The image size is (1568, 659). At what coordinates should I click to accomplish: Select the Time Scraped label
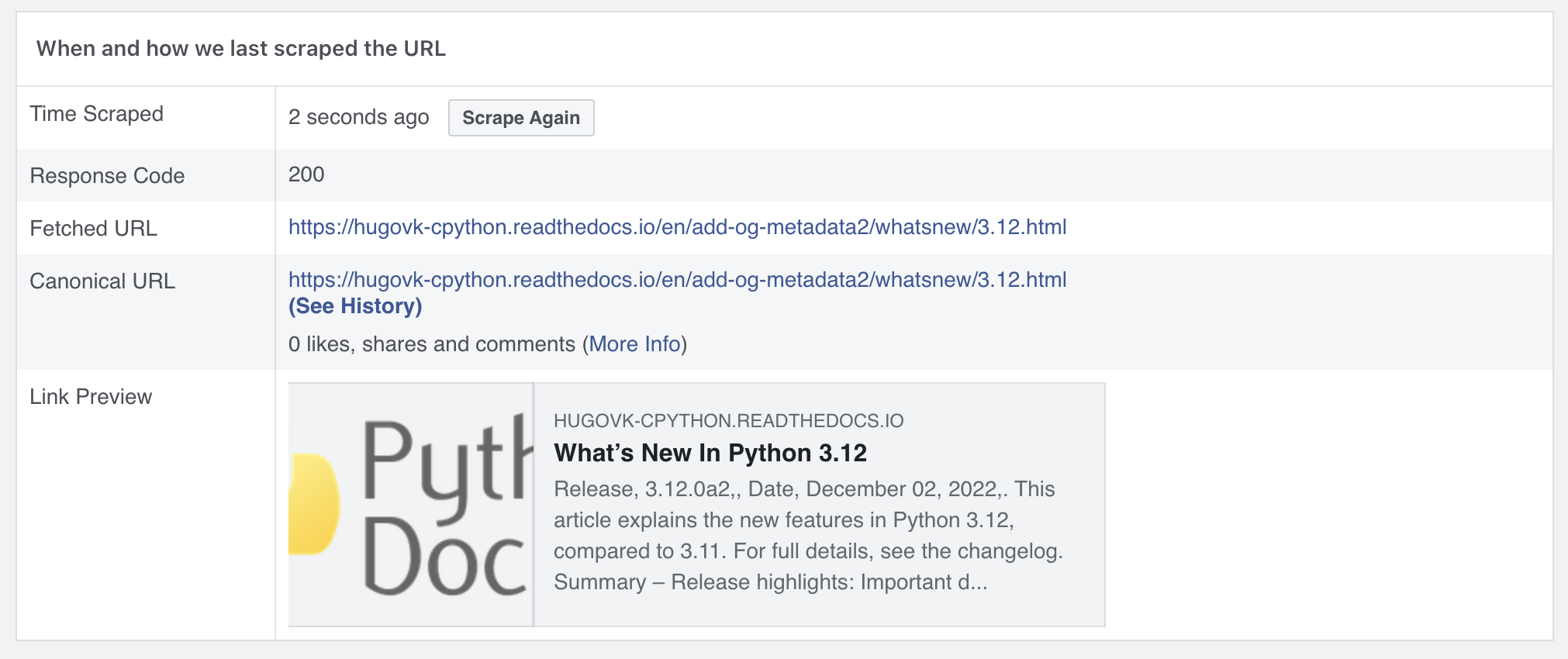click(x=97, y=114)
